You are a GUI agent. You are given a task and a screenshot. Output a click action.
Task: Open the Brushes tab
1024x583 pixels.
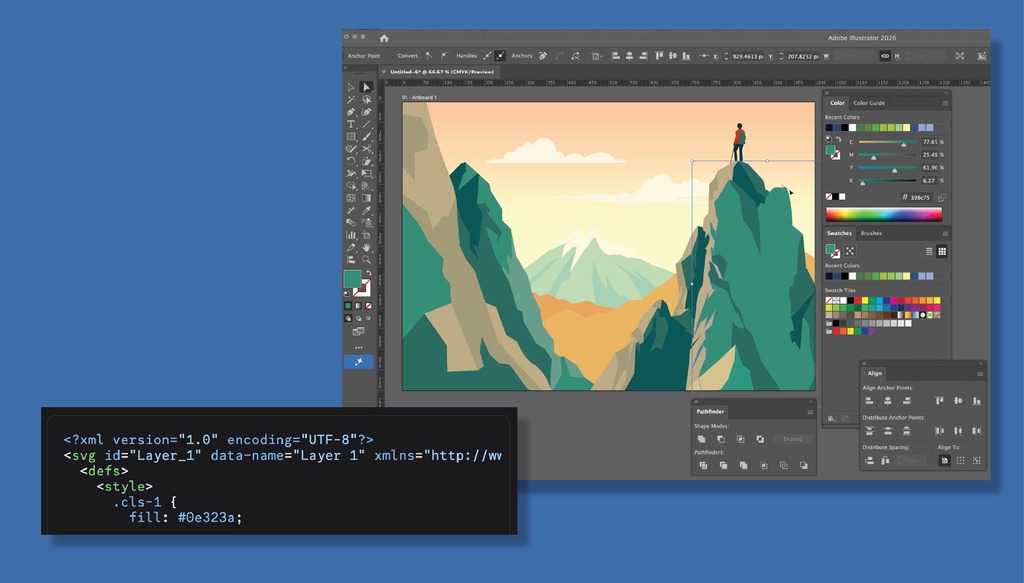pos(871,233)
